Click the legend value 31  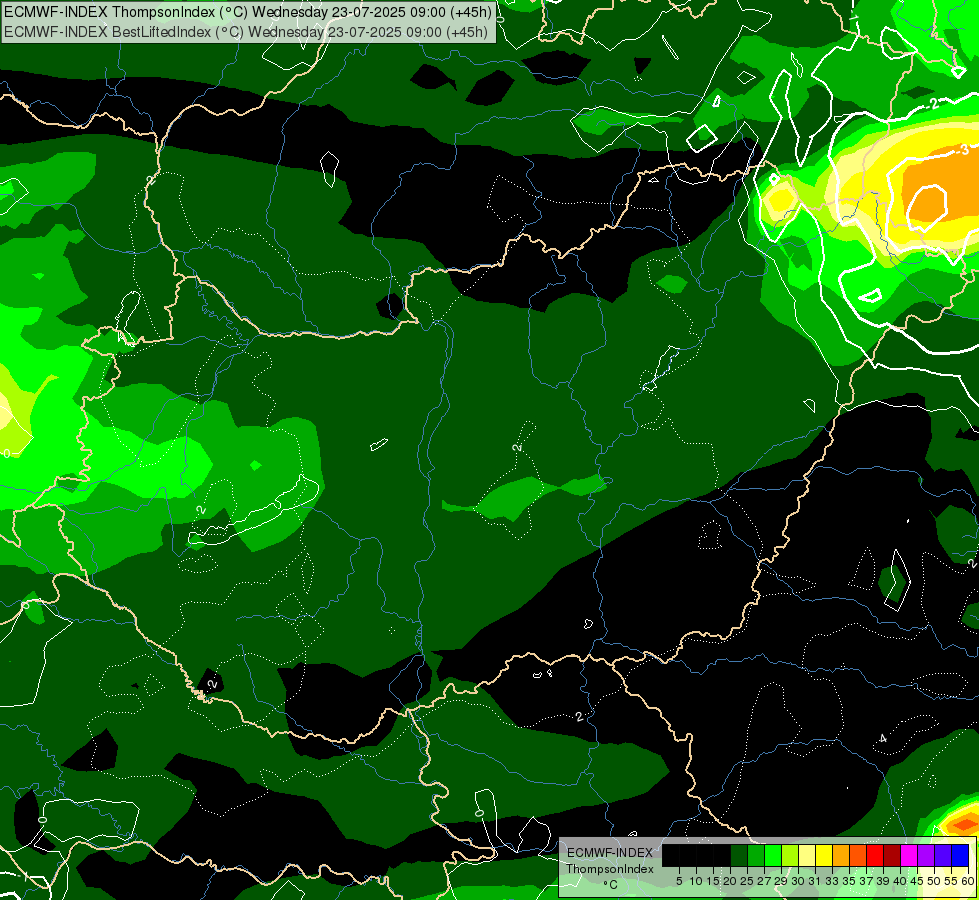coord(815,881)
